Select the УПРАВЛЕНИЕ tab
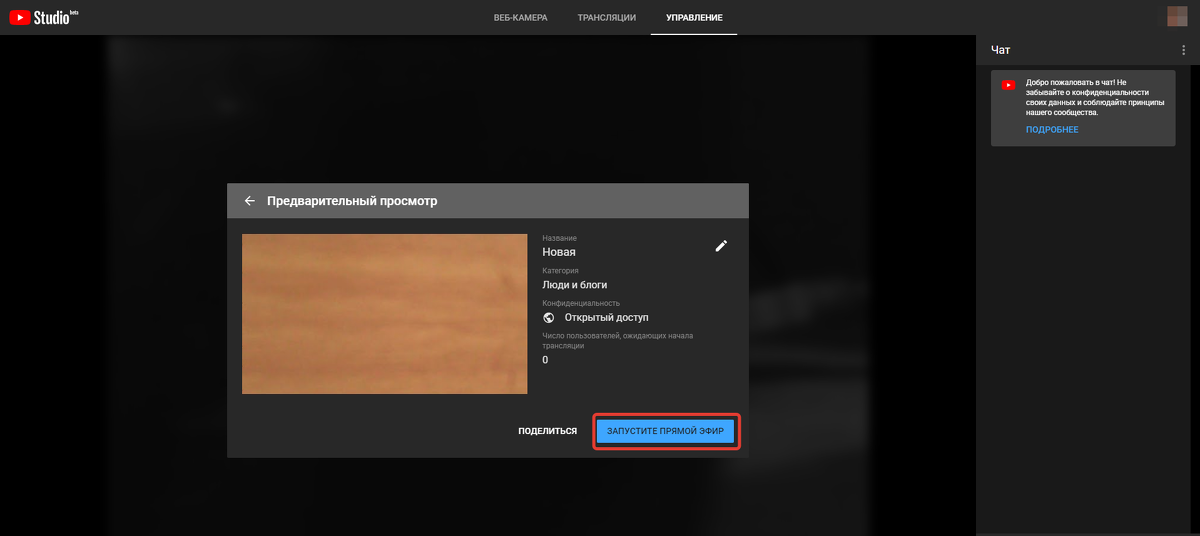 click(x=694, y=18)
